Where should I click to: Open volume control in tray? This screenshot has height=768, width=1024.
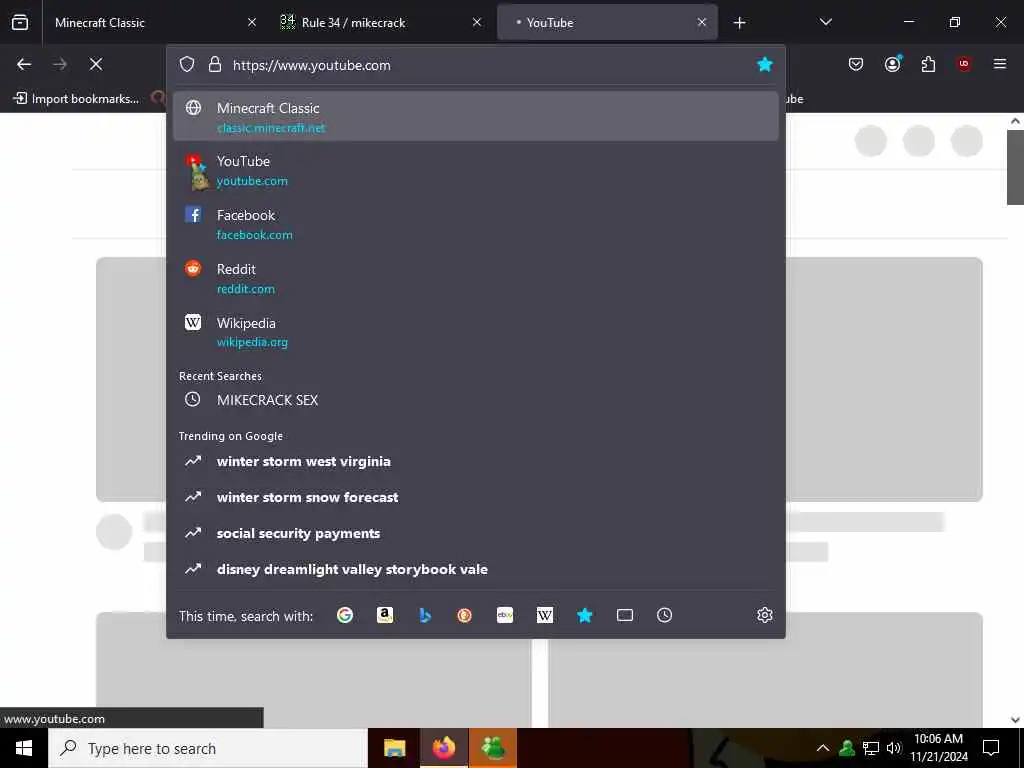point(893,748)
